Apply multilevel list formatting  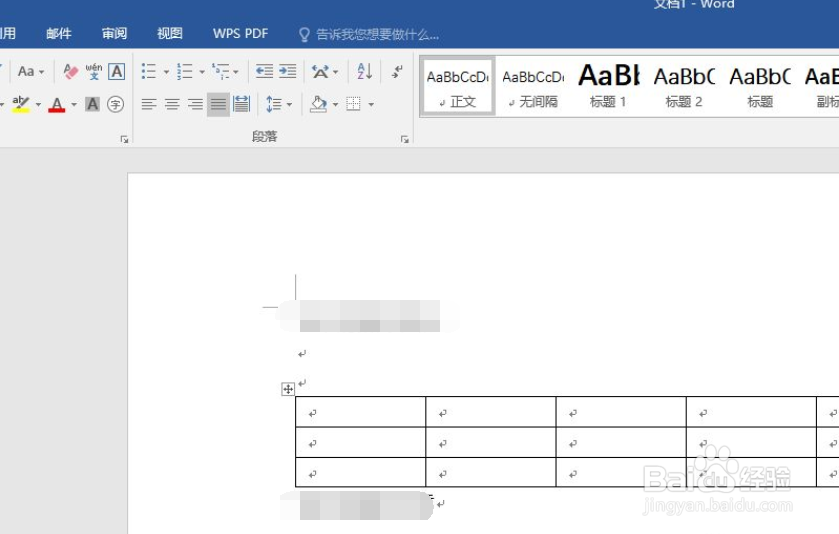[x=220, y=71]
